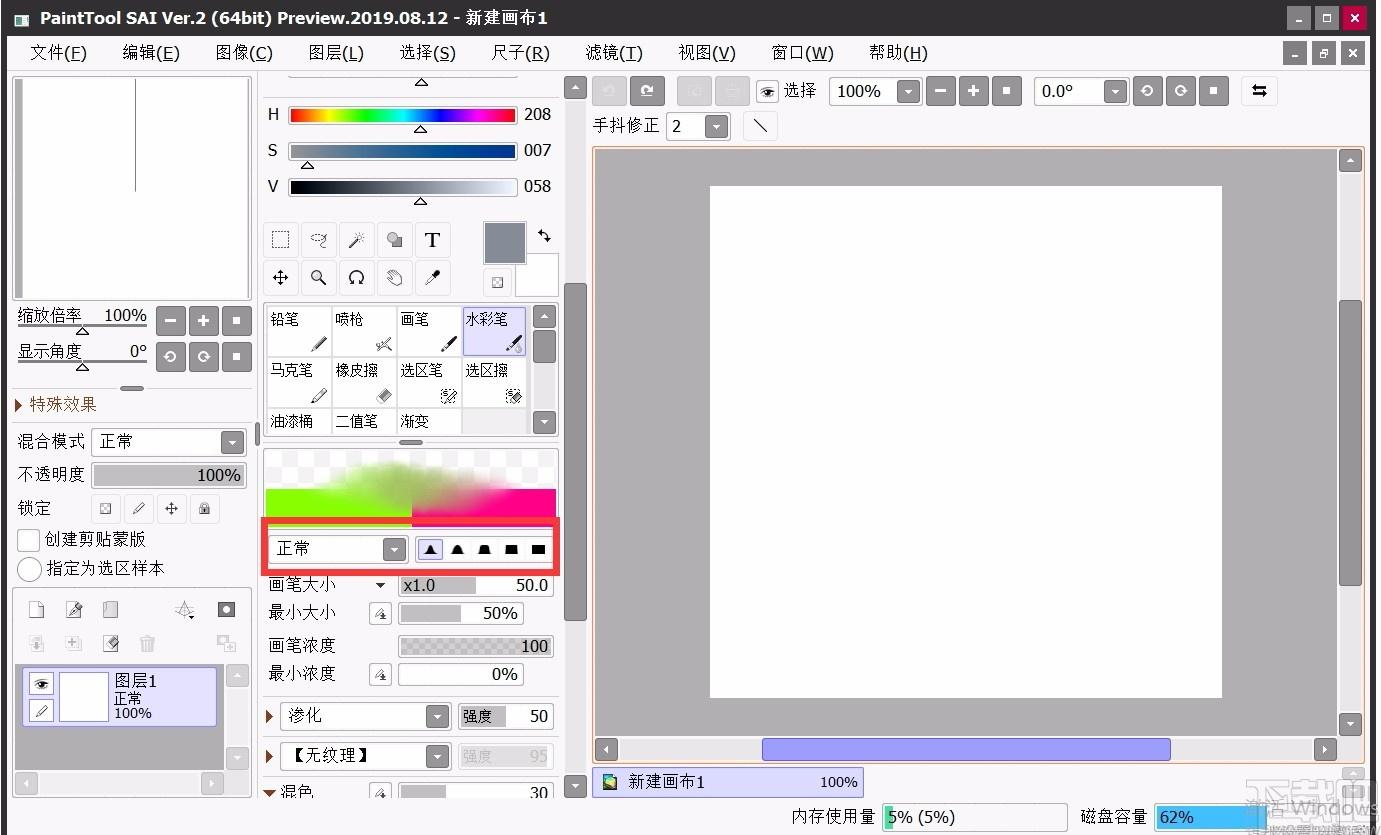This screenshot has width=1381, height=835.
Task: Toggle the selection display eye icon
Action: pyautogui.click(x=767, y=92)
